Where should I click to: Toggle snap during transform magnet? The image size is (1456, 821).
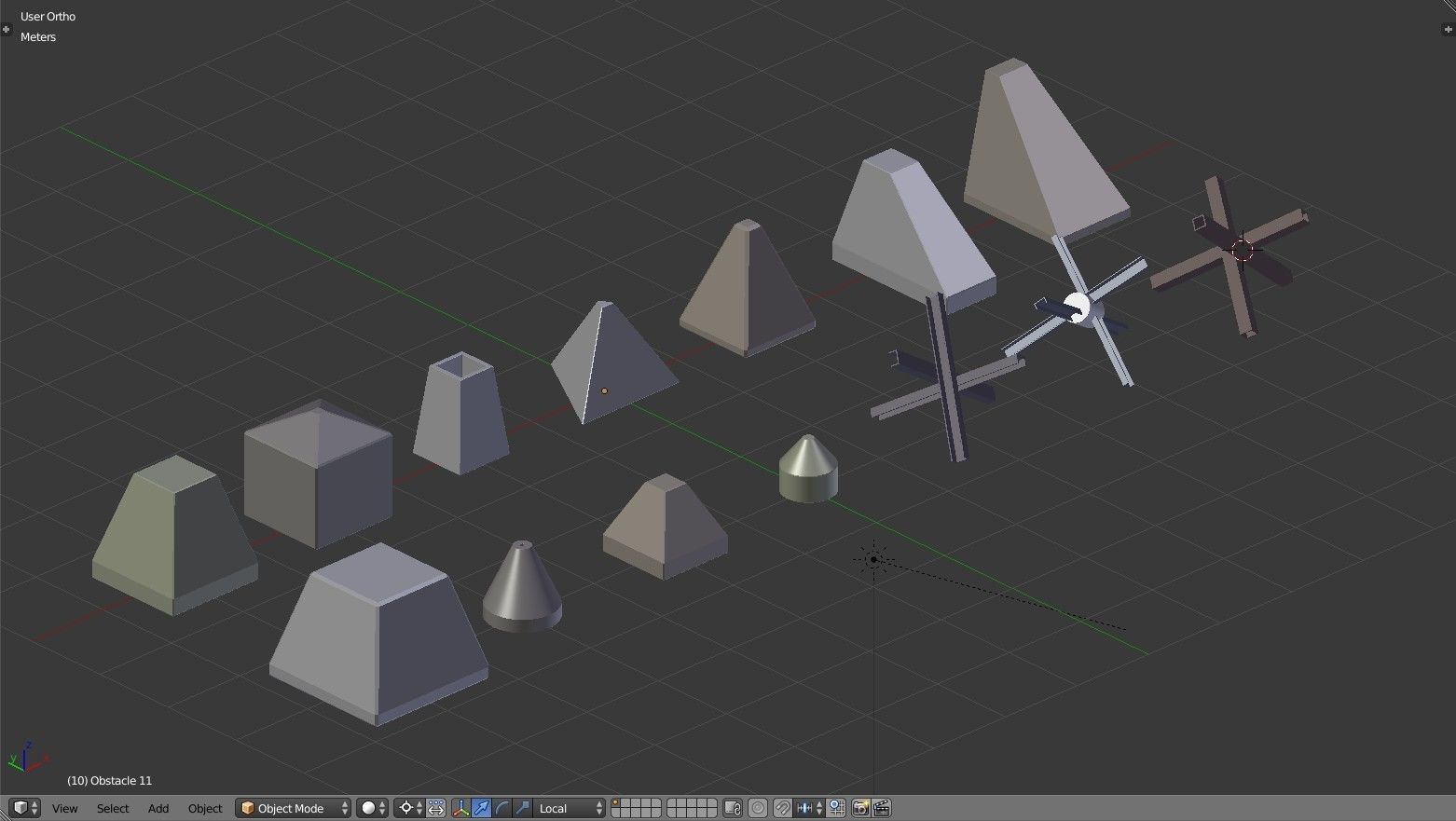[x=783, y=808]
